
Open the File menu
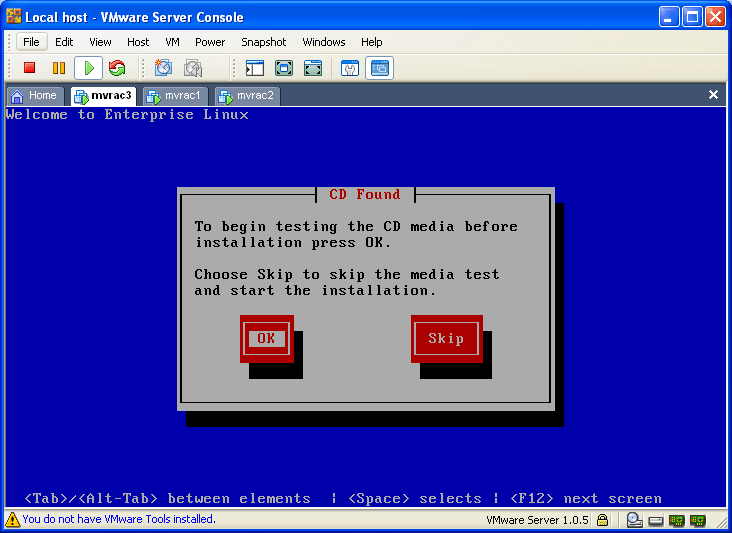click(31, 42)
